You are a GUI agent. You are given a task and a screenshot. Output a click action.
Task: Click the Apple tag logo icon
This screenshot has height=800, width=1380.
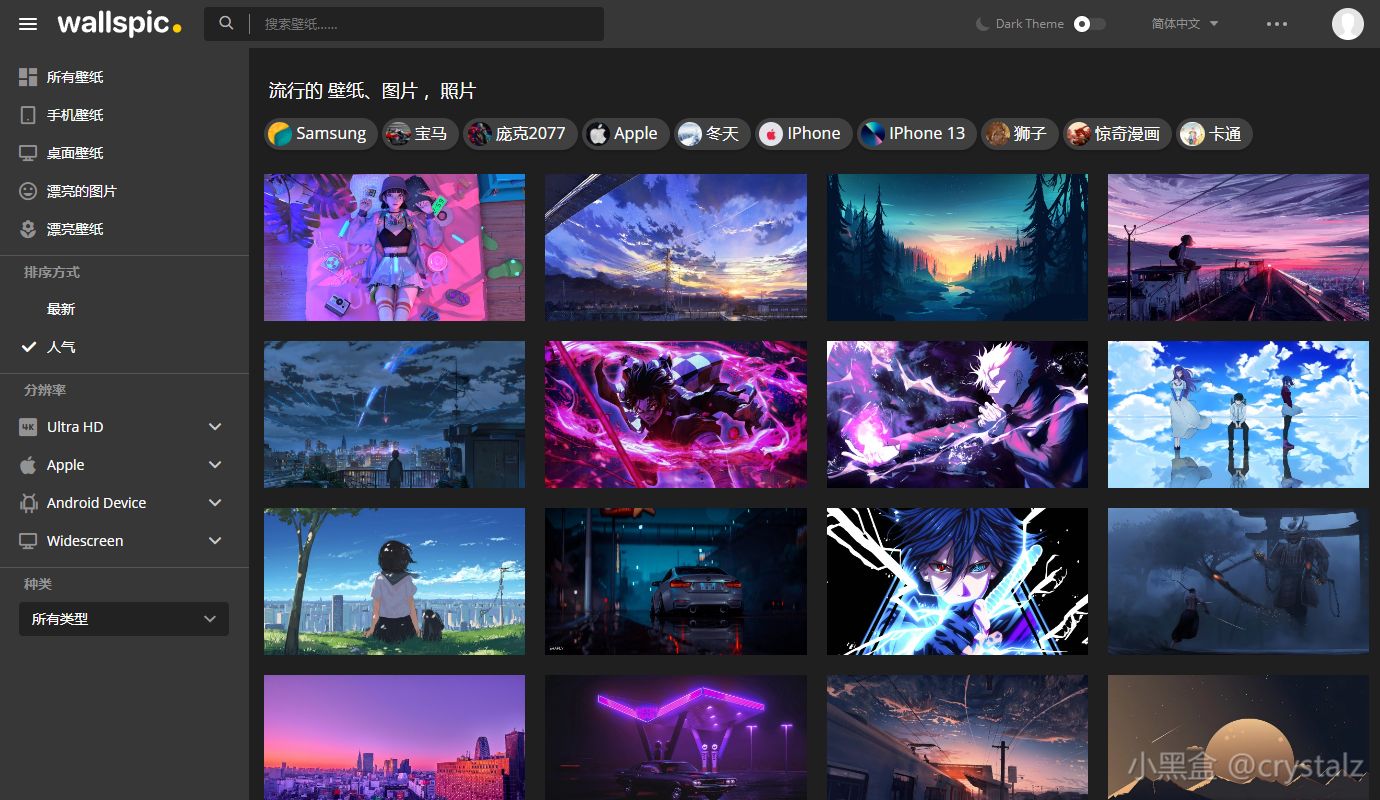598,134
